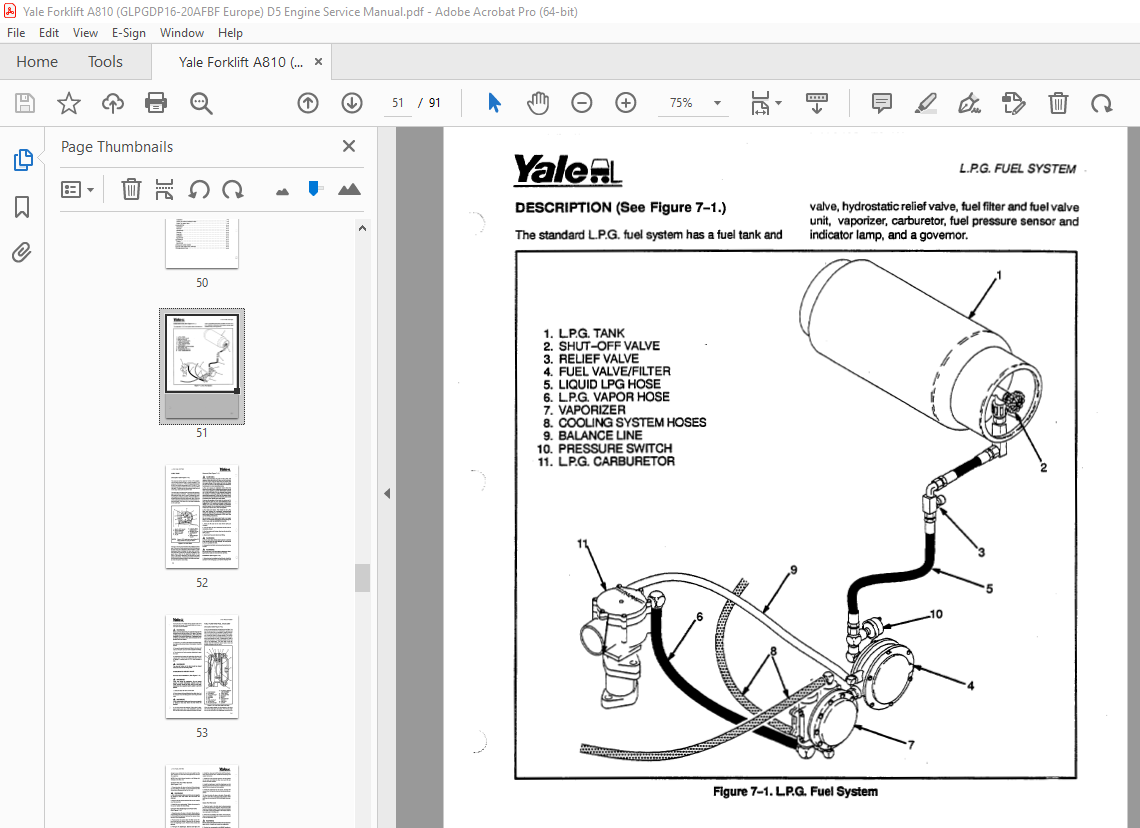This screenshot has height=828, width=1140.
Task: Switch to the Home tab
Action: click(x=37, y=62)
